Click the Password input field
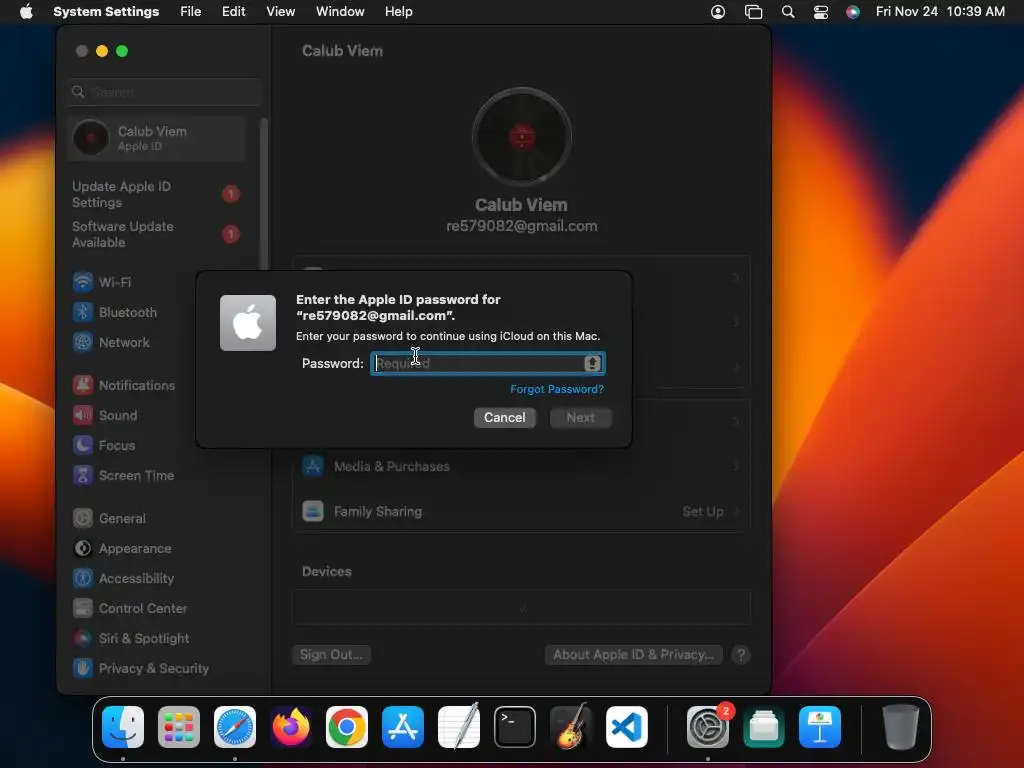This screenshot has width=1024, height=768. pos(488,364)
